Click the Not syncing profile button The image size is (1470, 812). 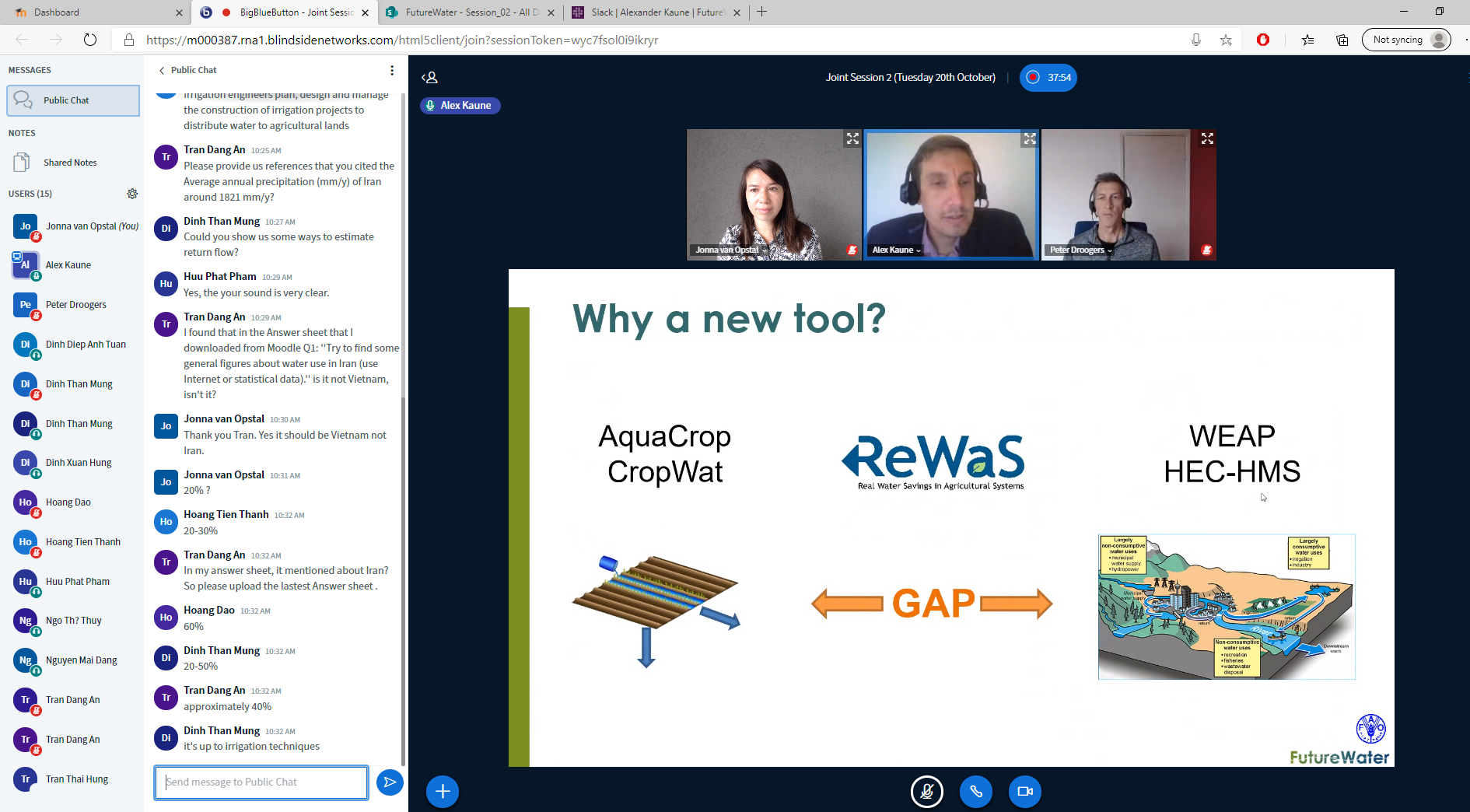(x=1406, y=40)
